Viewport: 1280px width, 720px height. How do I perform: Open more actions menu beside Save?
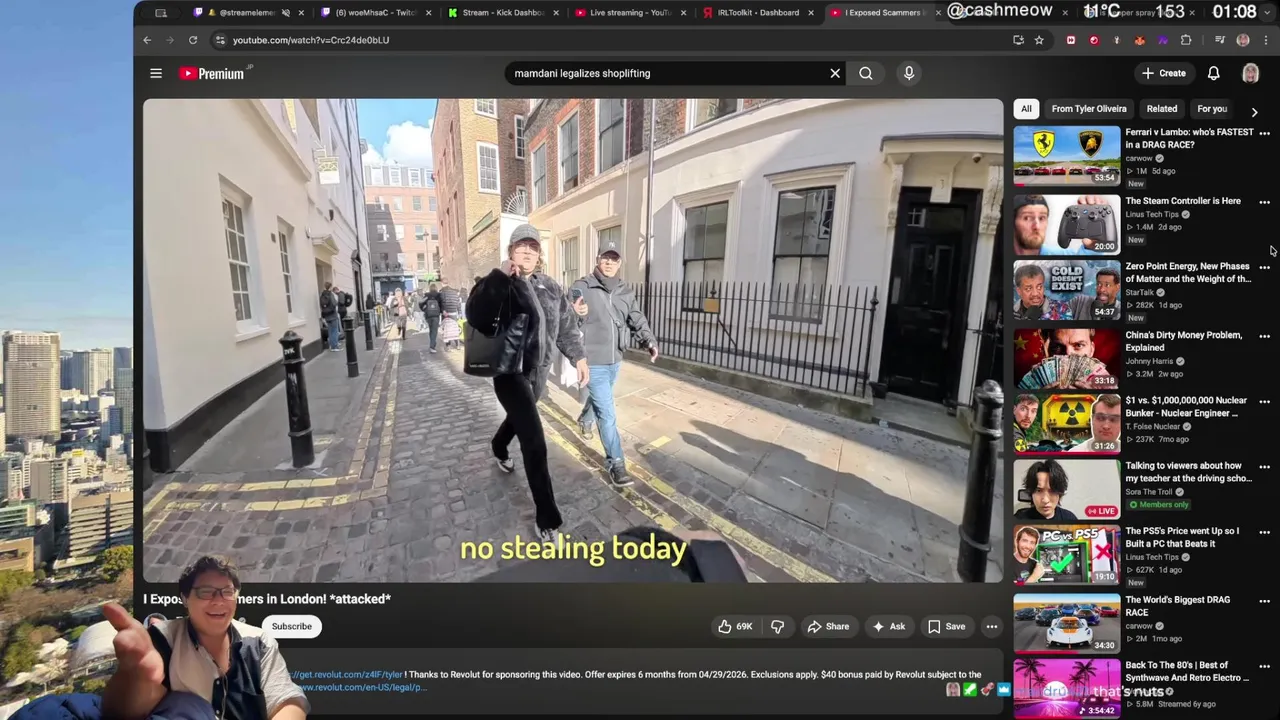point(992,627)
